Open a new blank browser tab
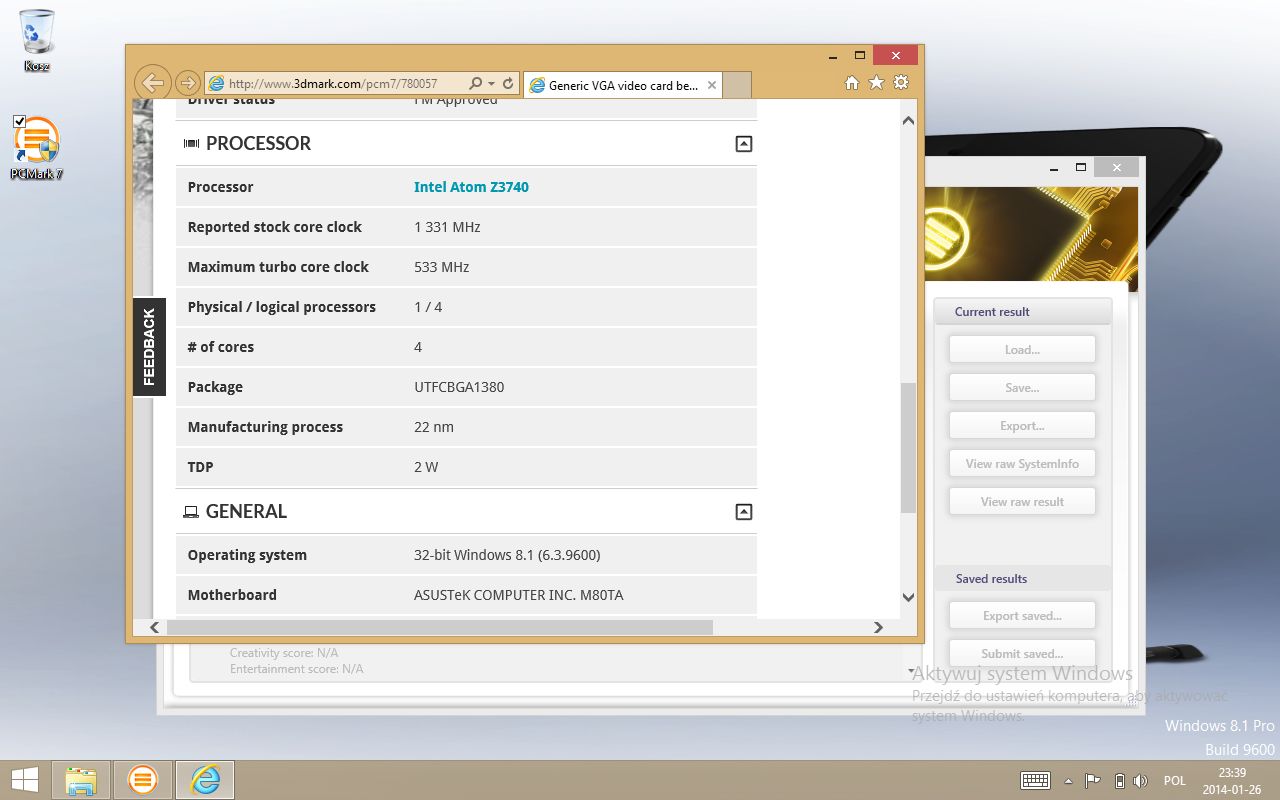The width and height of the screenshot is (1280, 800). (736, 85)
